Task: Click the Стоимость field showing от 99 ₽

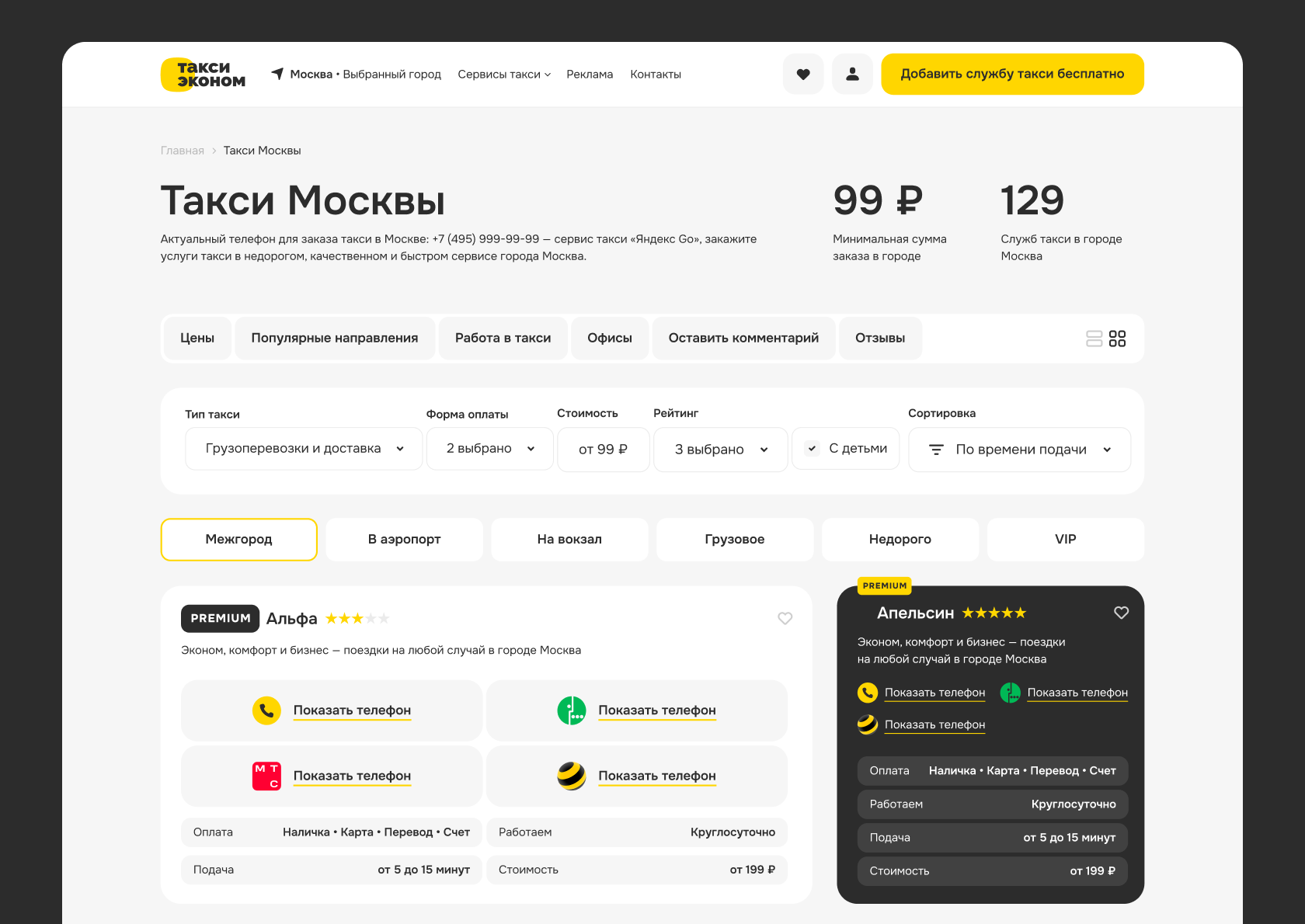Action: 604,450
